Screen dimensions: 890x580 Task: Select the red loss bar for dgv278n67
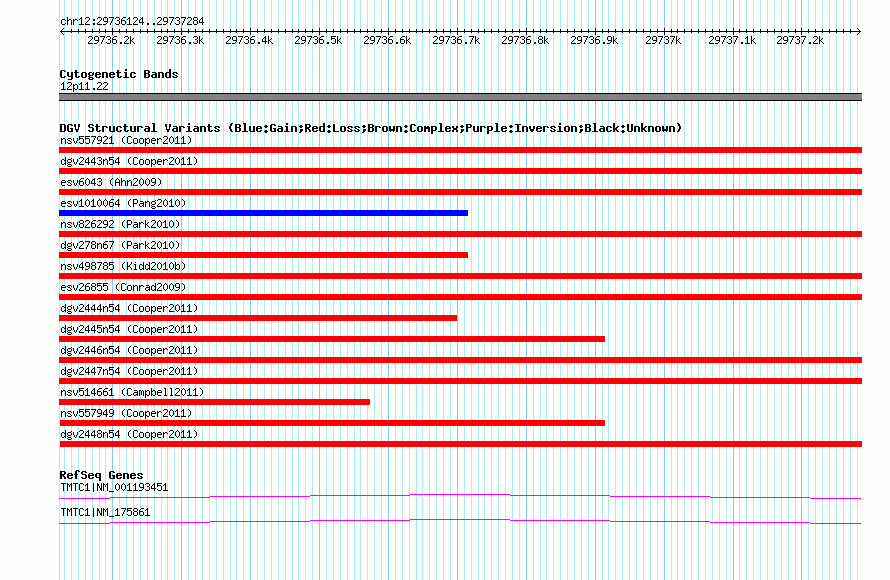click(263, 255)
